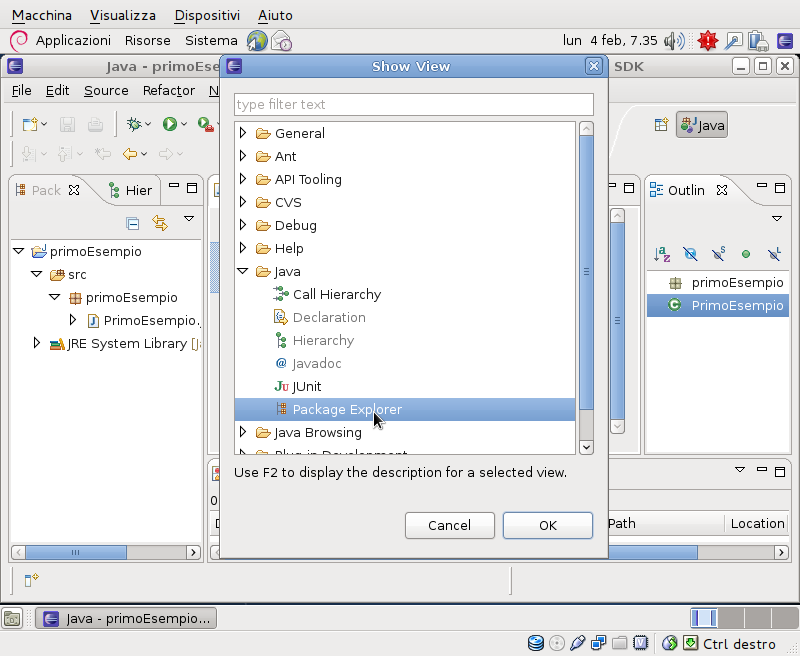Expand the API Tooling folder
Screen dimensions: 800x656
243,179
